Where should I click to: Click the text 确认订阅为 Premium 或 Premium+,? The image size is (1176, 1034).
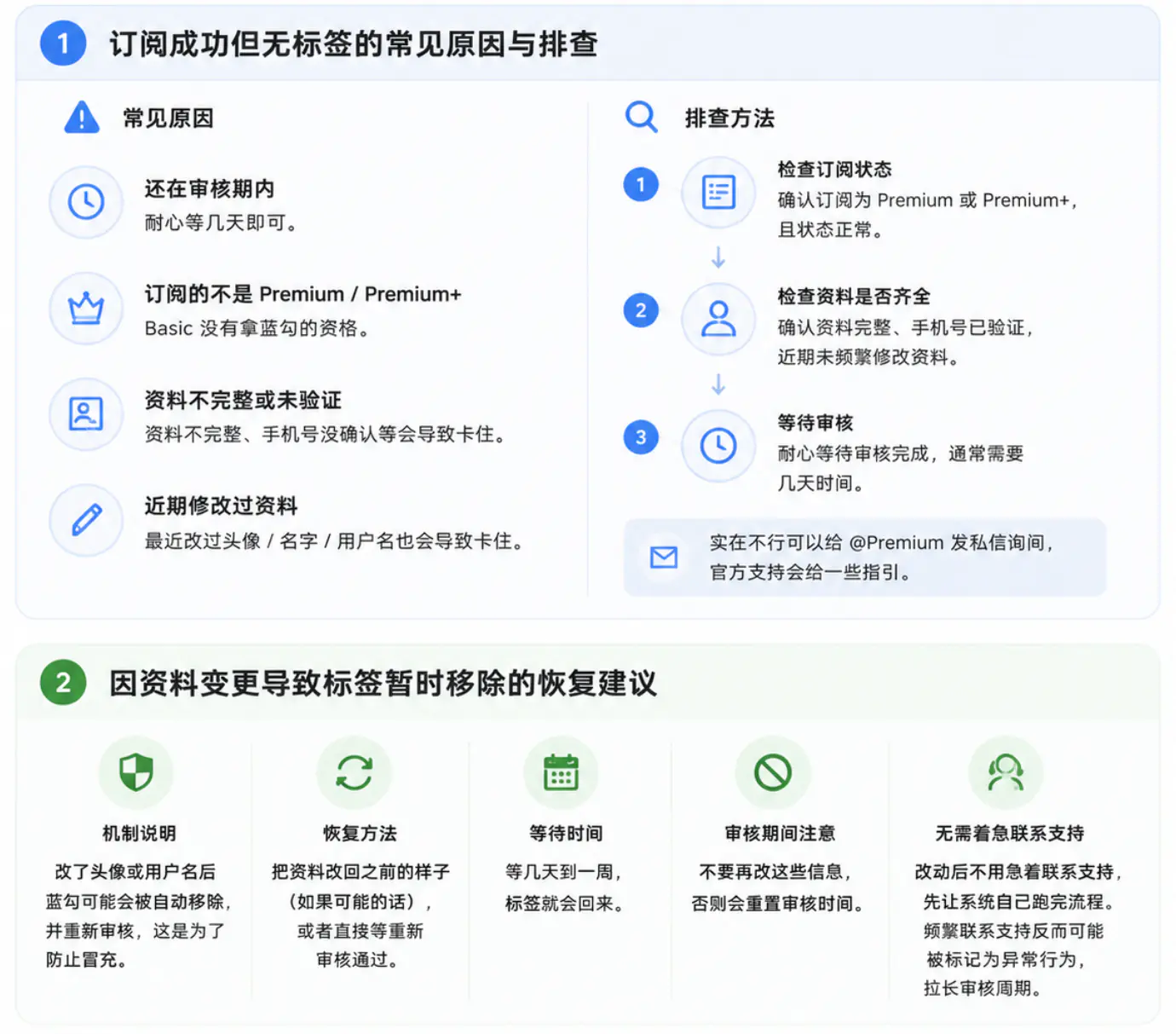click(928, 199)
